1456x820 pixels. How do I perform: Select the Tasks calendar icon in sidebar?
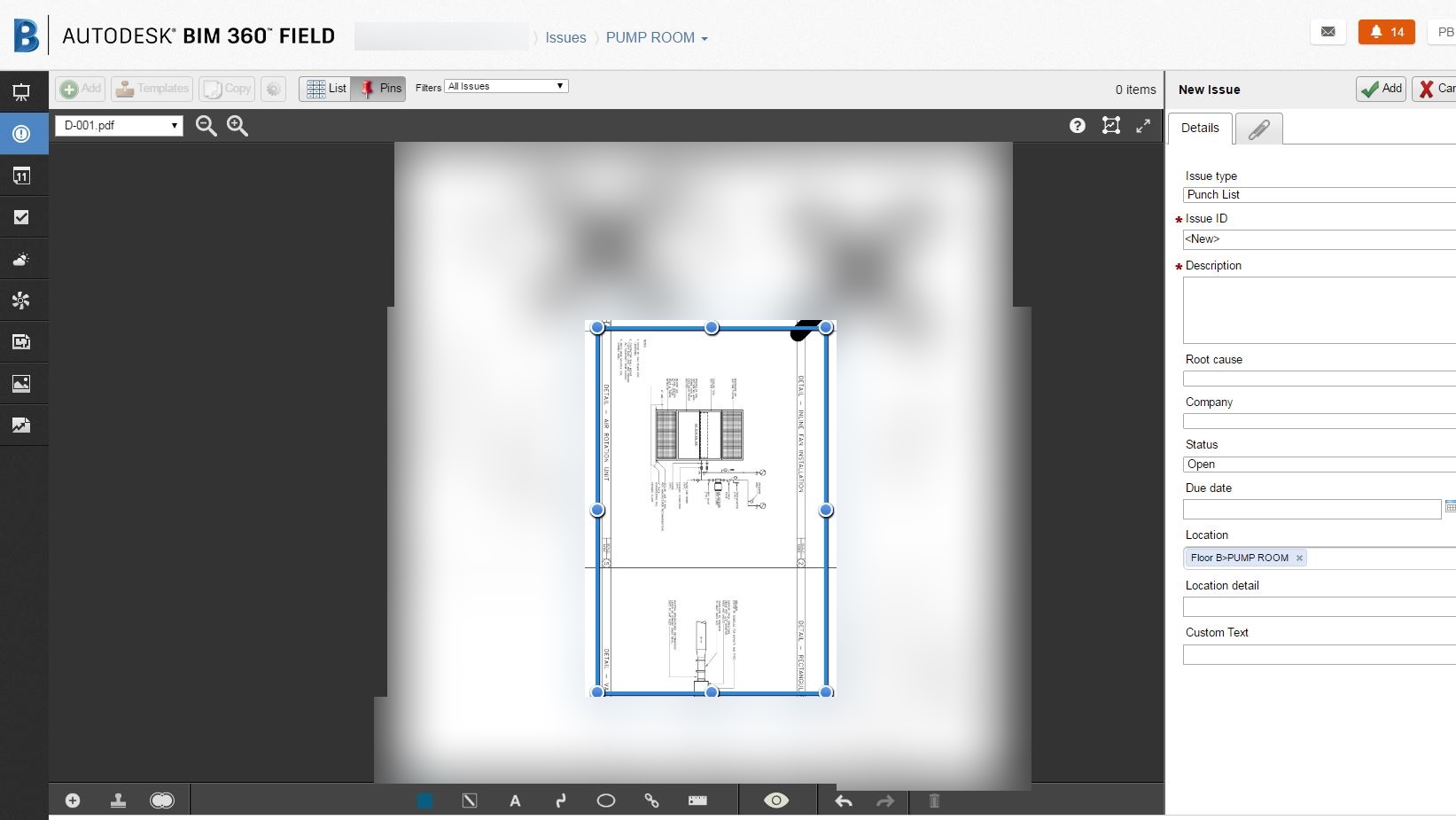(x=22, y=176)
